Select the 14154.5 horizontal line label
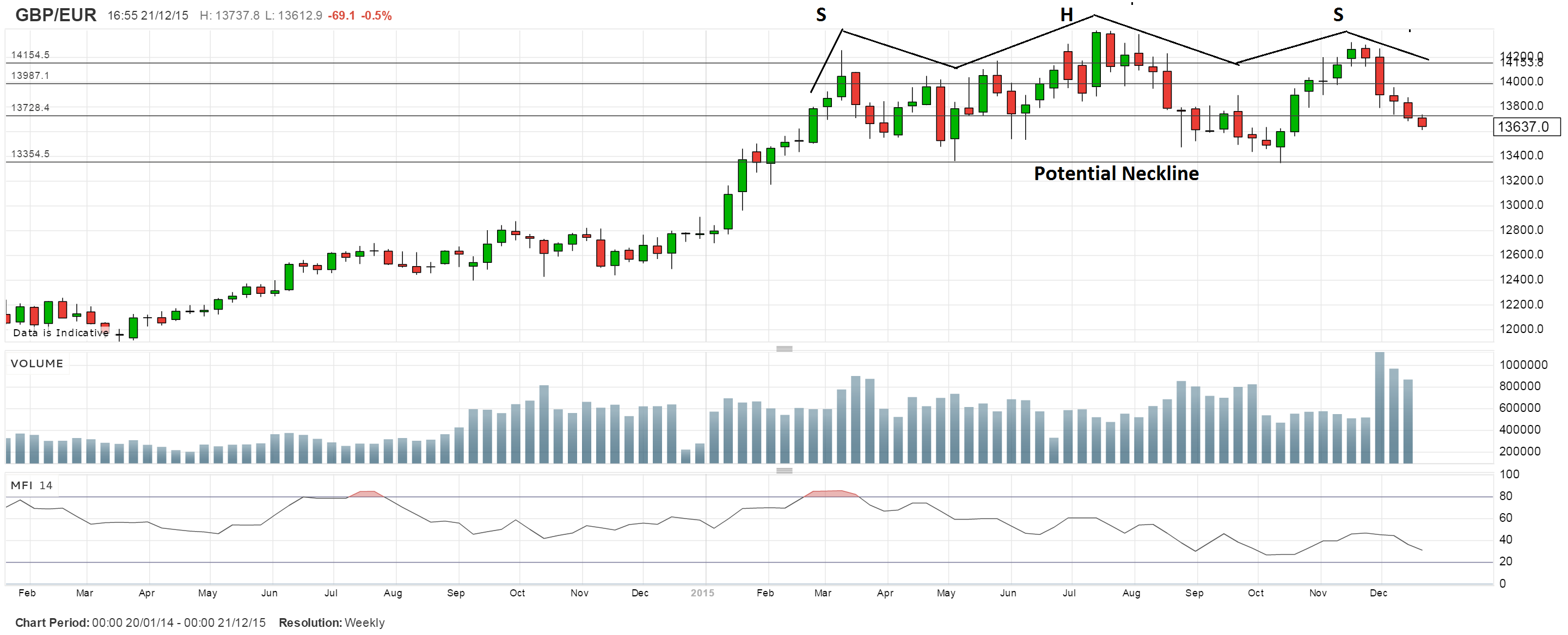This screenshot has height=635, width=1568. pyautogui.click(x=30, y=55)
